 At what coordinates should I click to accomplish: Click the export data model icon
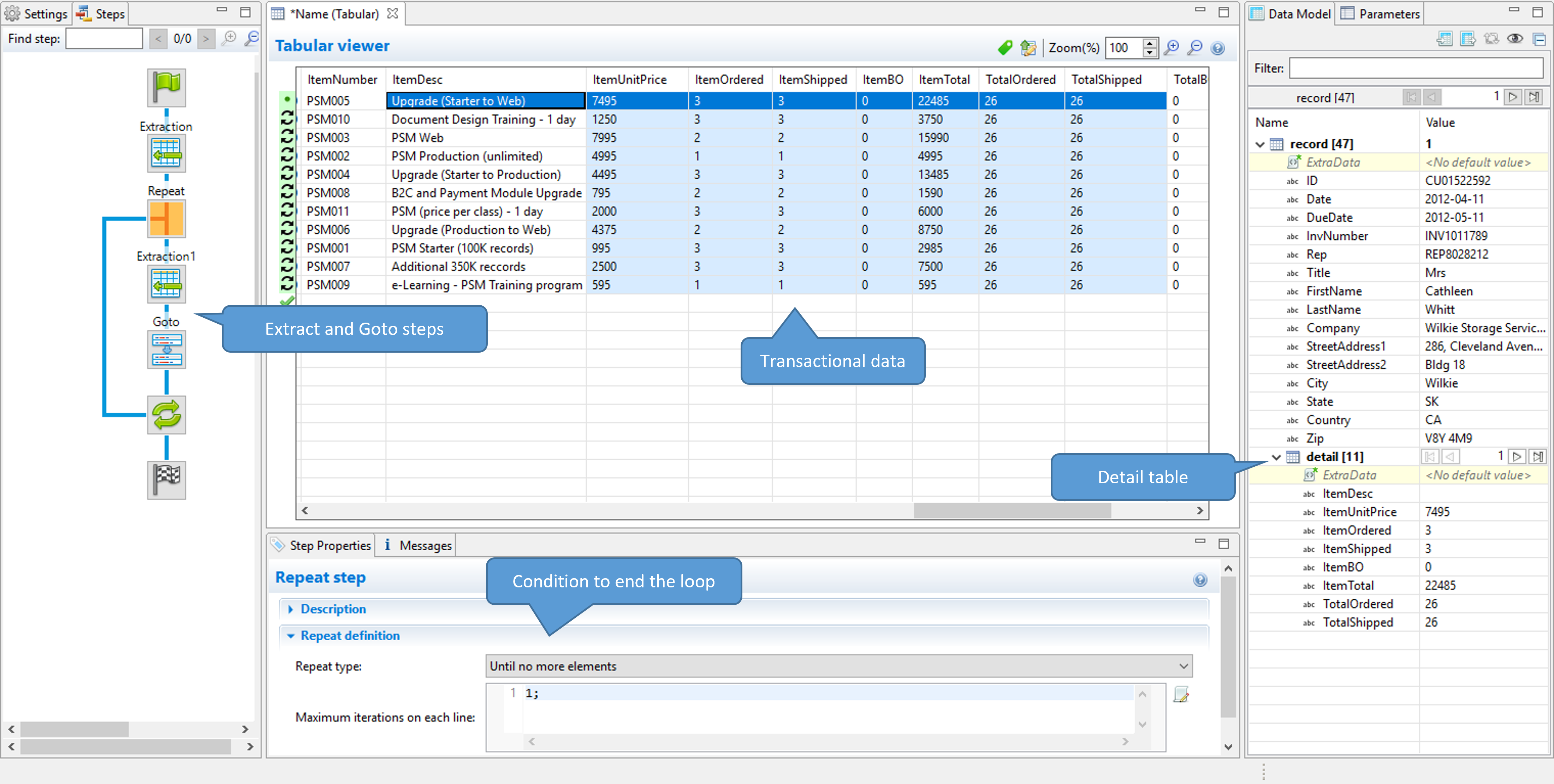click(x=1468, y=39)
